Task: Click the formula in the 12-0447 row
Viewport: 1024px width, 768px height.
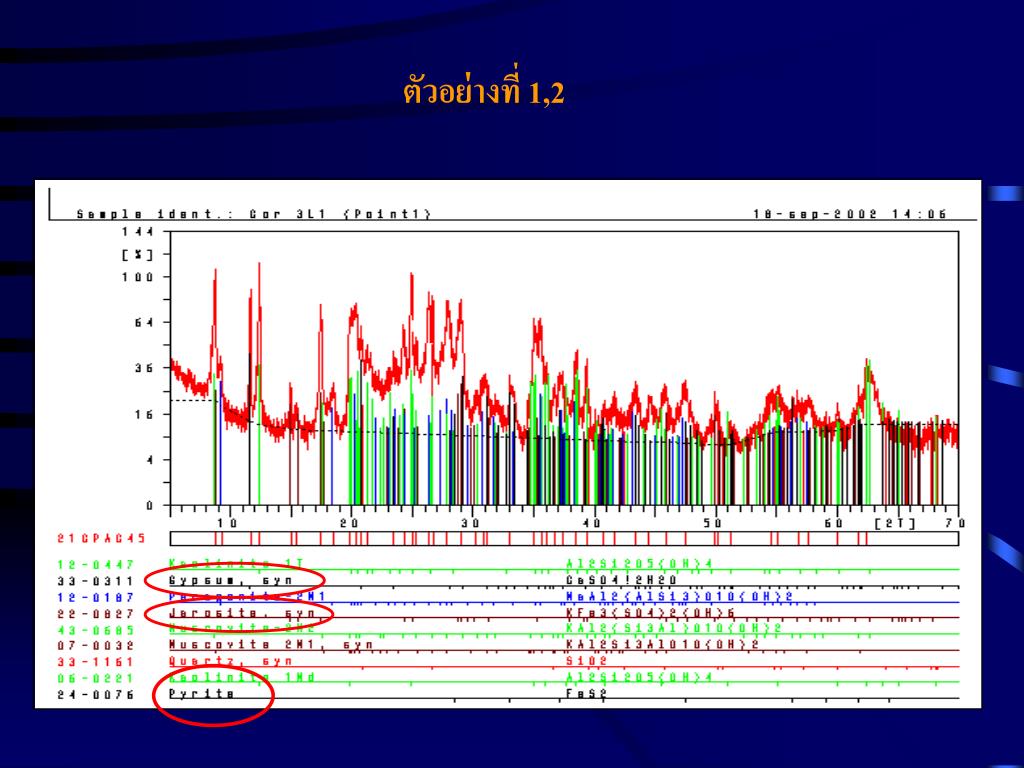Action: (x=639, y=564)
